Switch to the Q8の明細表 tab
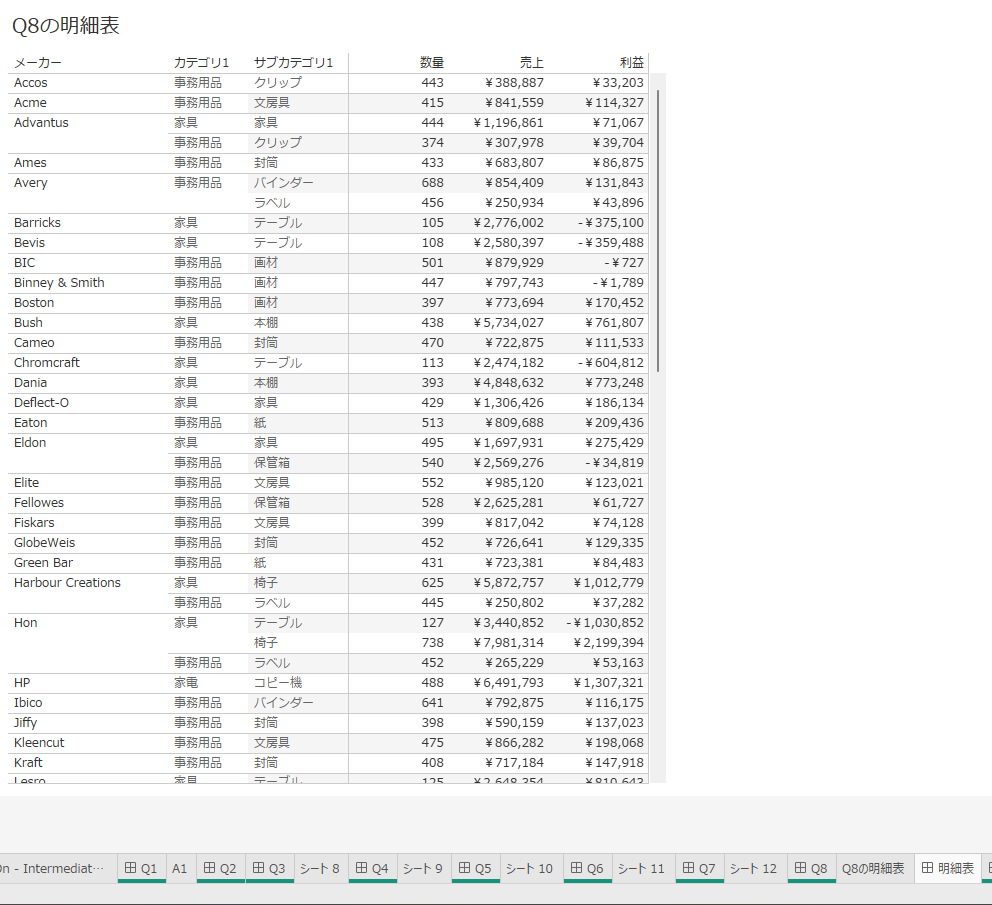992x905 pixels. [x=874, y=868]
